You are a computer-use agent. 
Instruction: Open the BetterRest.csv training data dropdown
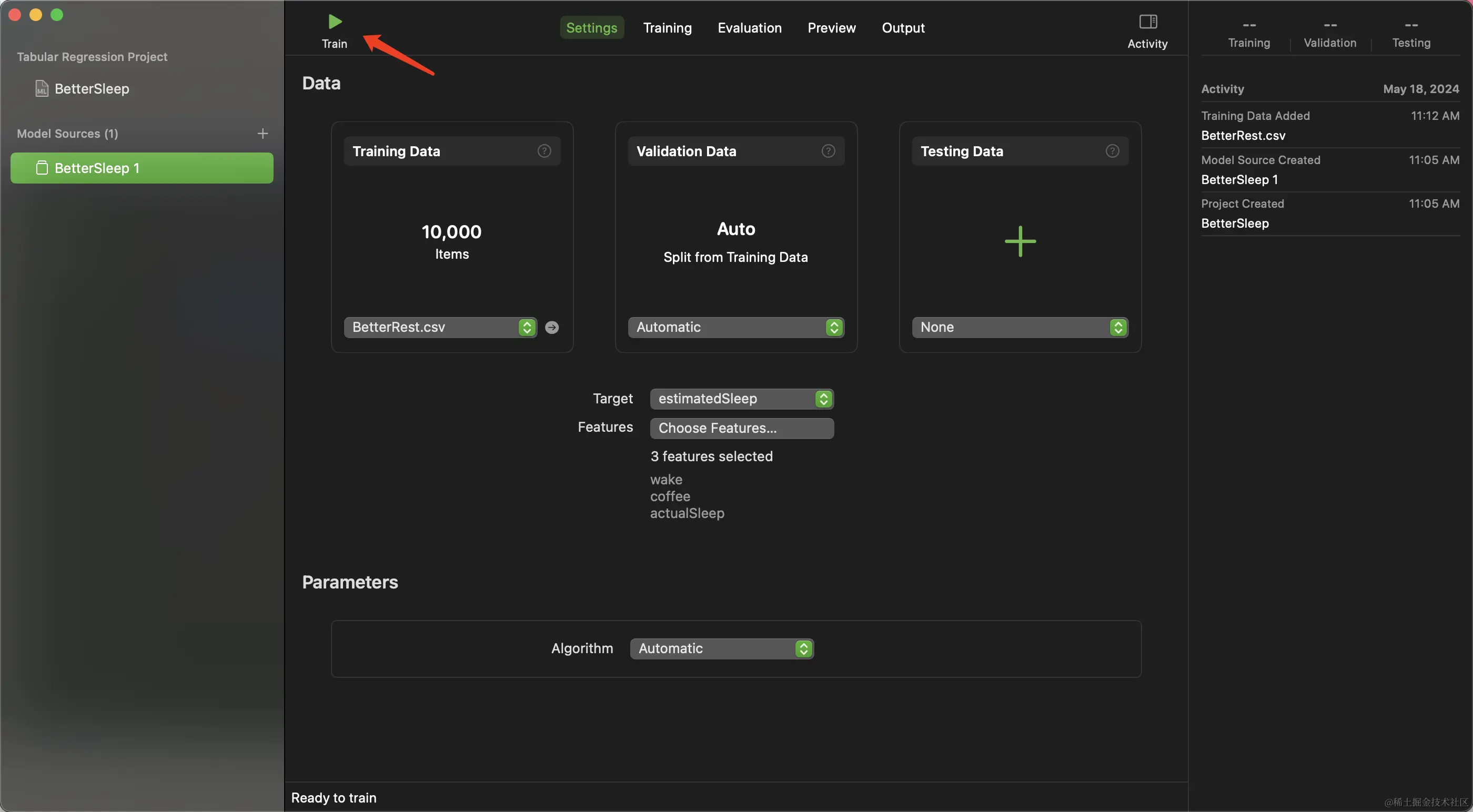coord(440,327)
